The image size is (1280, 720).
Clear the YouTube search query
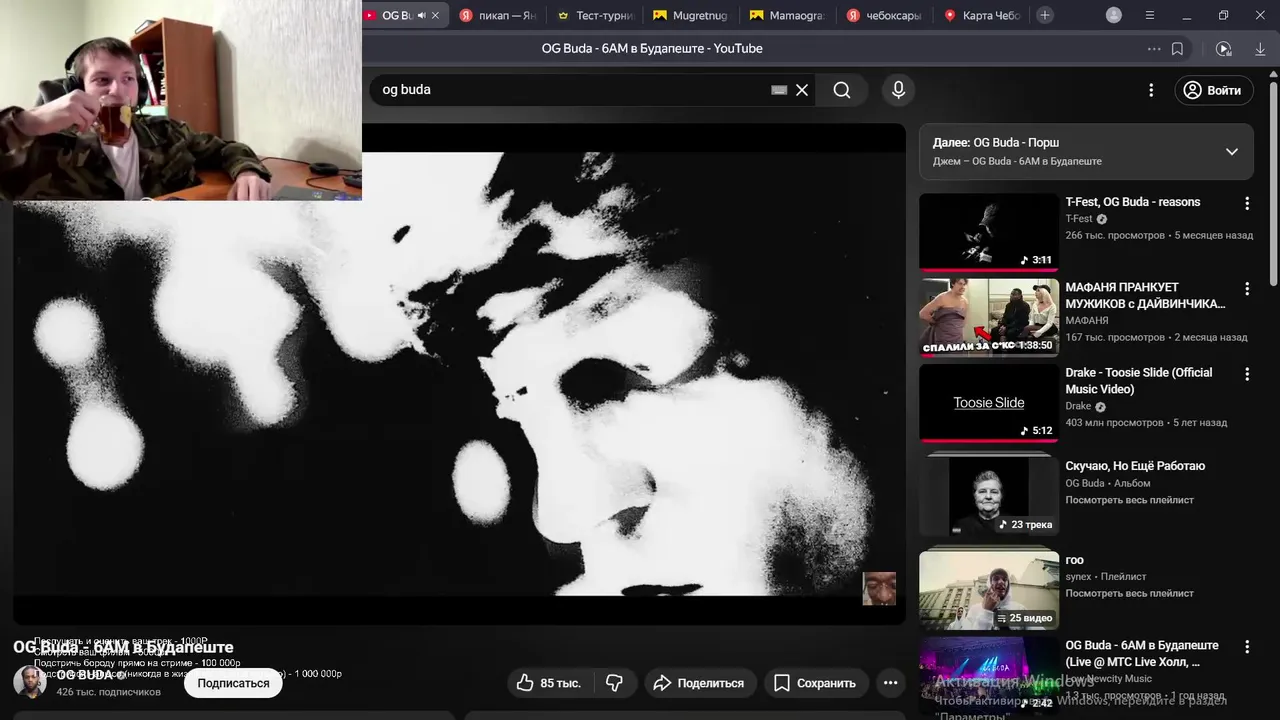[x=802, y=90]
